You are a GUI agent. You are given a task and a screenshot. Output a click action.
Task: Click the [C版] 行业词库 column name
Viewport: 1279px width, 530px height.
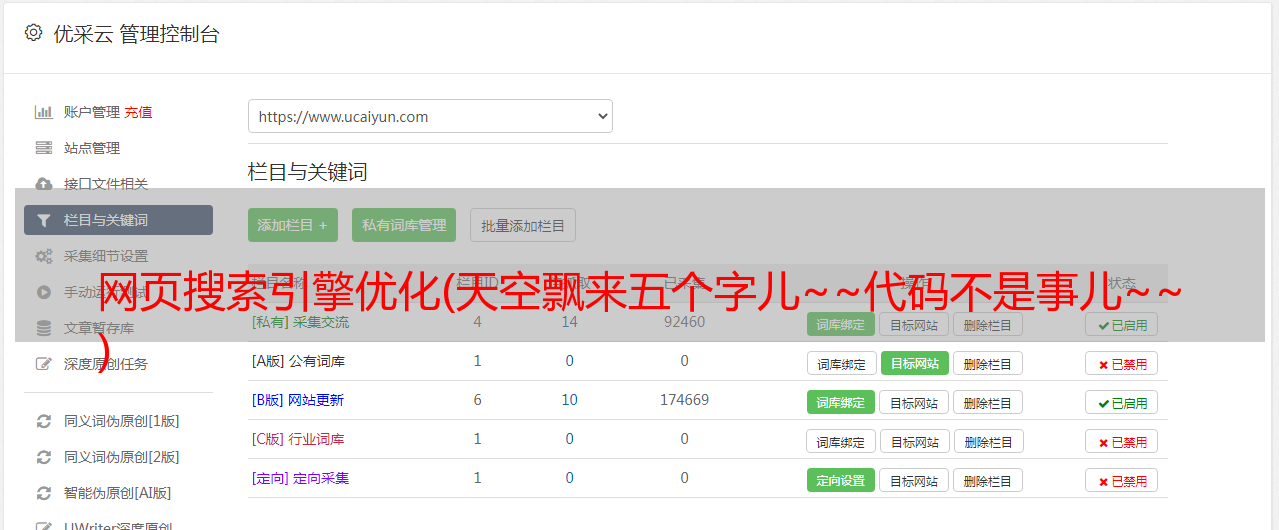coord(298,439)
